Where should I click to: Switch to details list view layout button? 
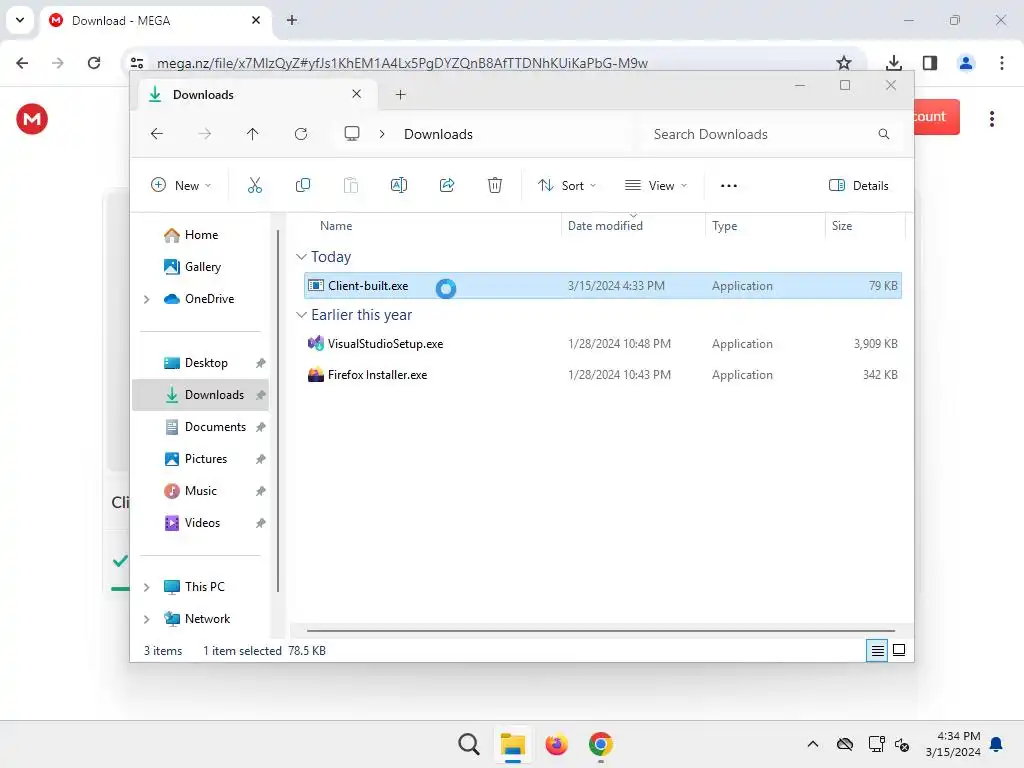click(x=877, y=650)
